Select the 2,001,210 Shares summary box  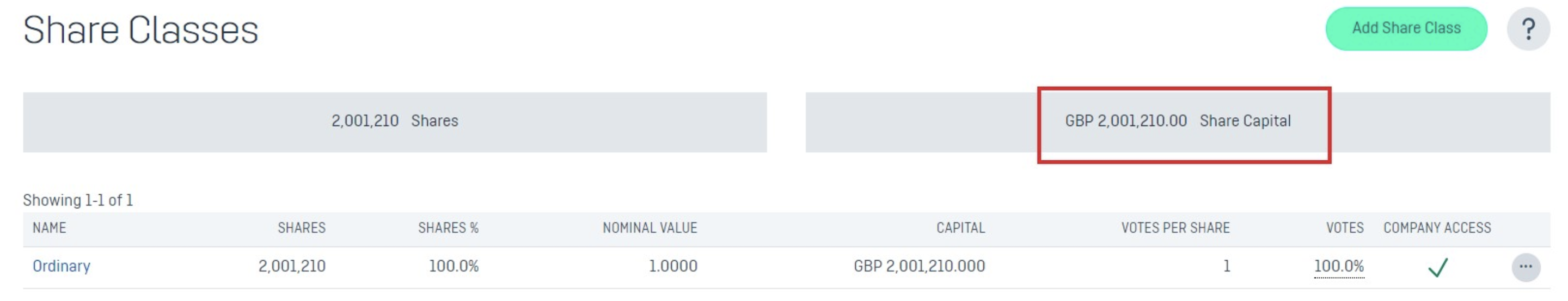pyautogui.click(x=394, y=122)
